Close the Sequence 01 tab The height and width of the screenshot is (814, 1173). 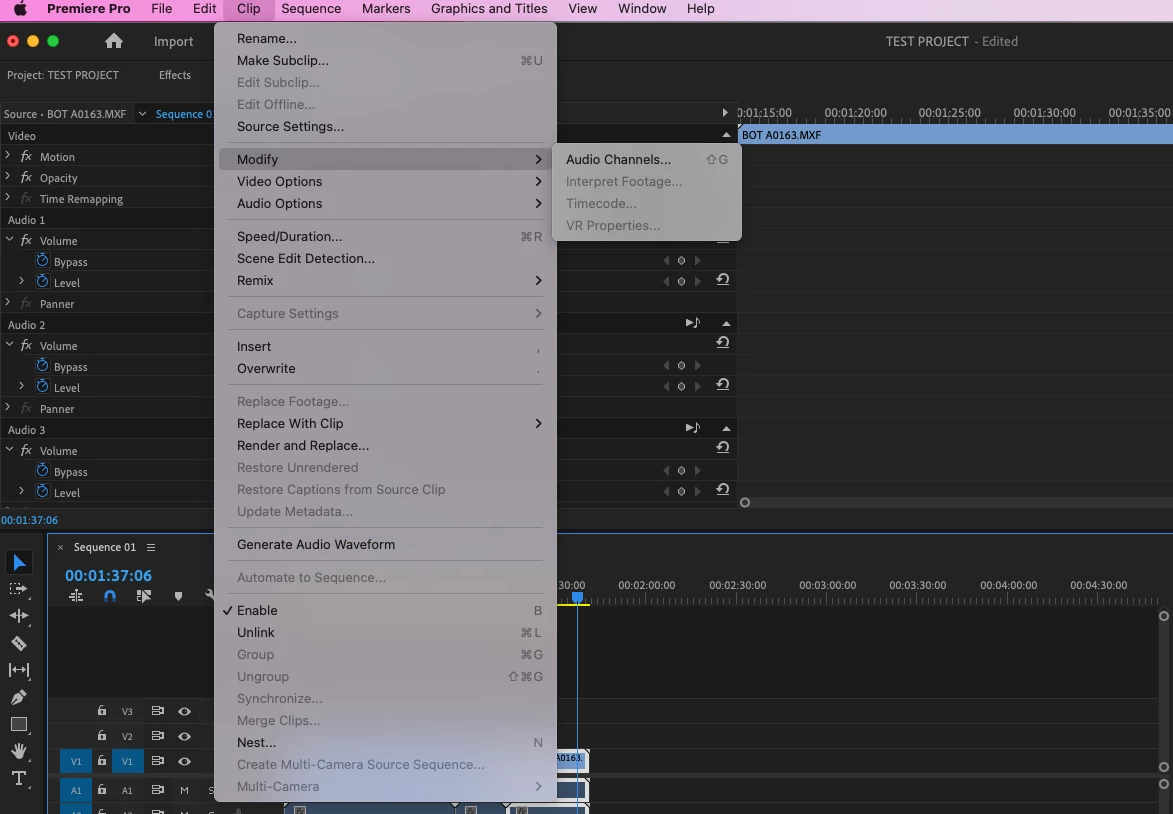pyautogui.click(x=61, y=548)
